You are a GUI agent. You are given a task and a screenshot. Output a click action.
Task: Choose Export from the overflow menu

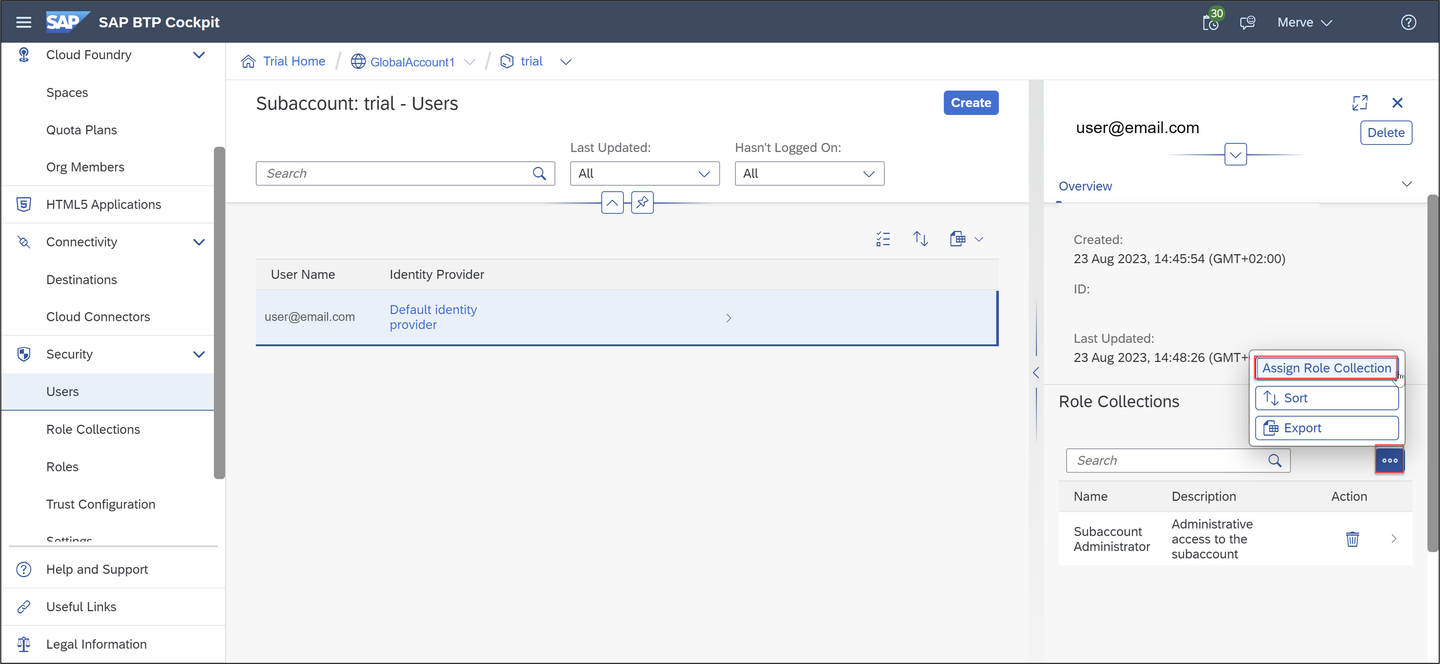[x=1326, y=428]
